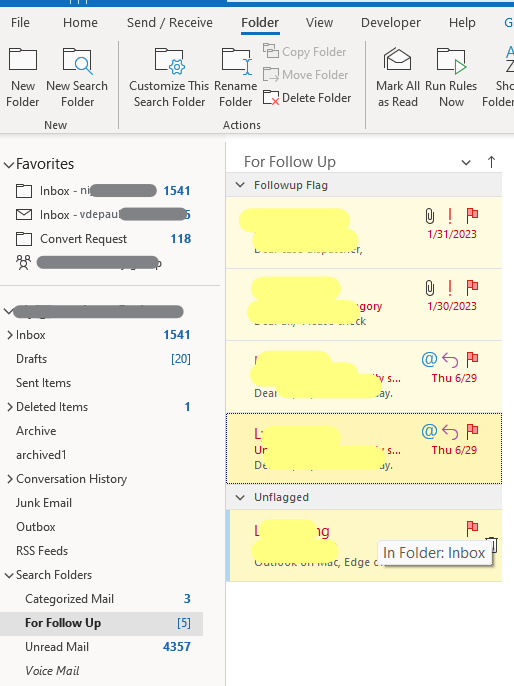Collapse the mailbox account tree

tap(8, 312)
